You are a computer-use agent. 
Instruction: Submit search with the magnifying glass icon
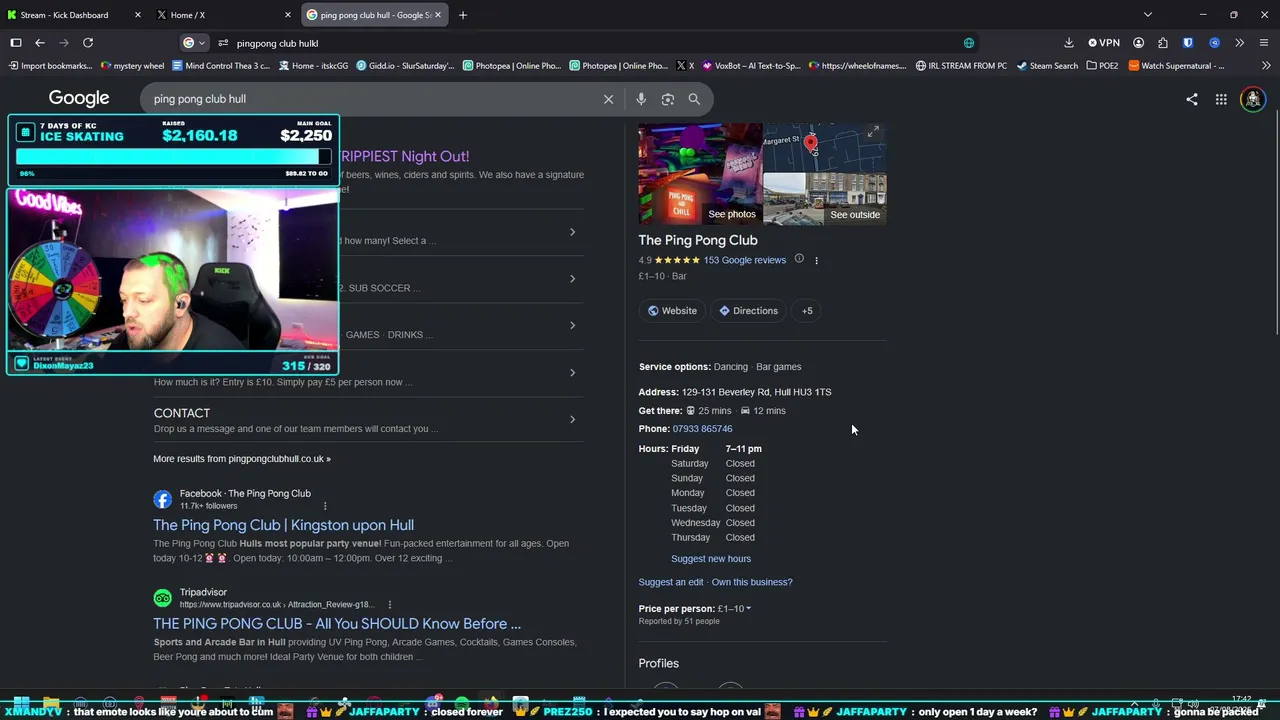(x=694, y=99)
